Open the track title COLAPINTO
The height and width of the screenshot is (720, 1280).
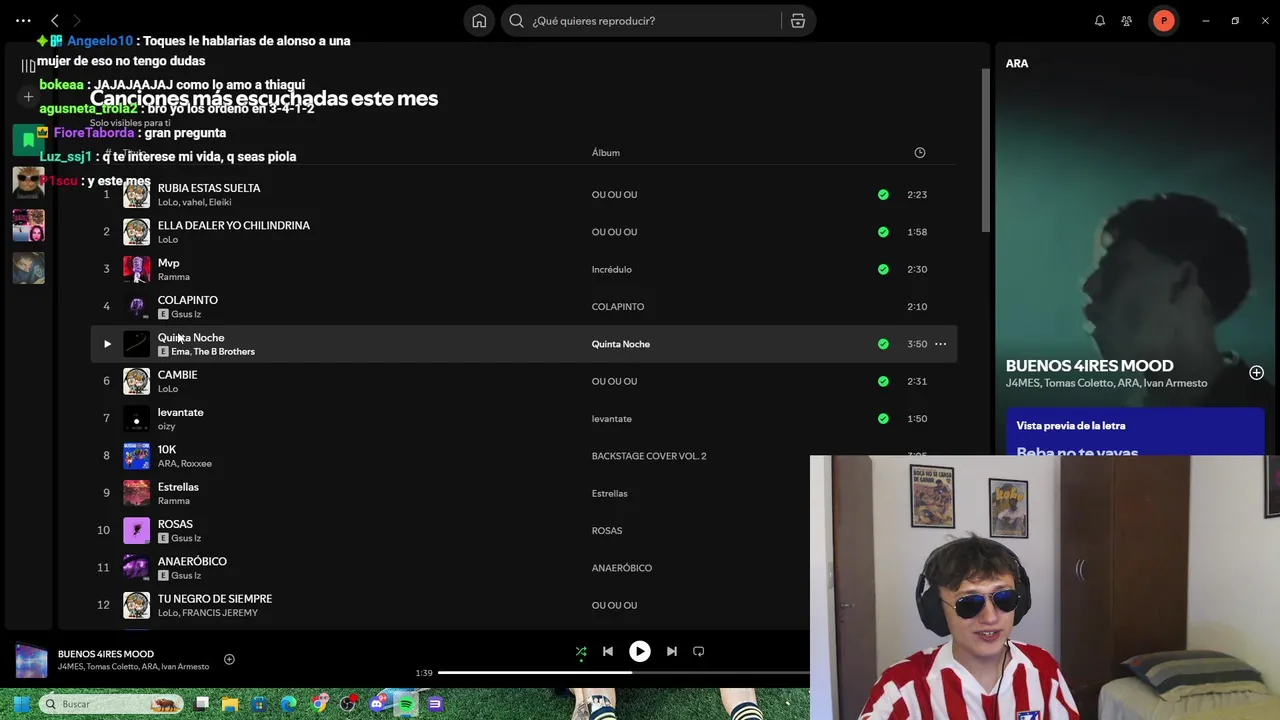(188, 300)
